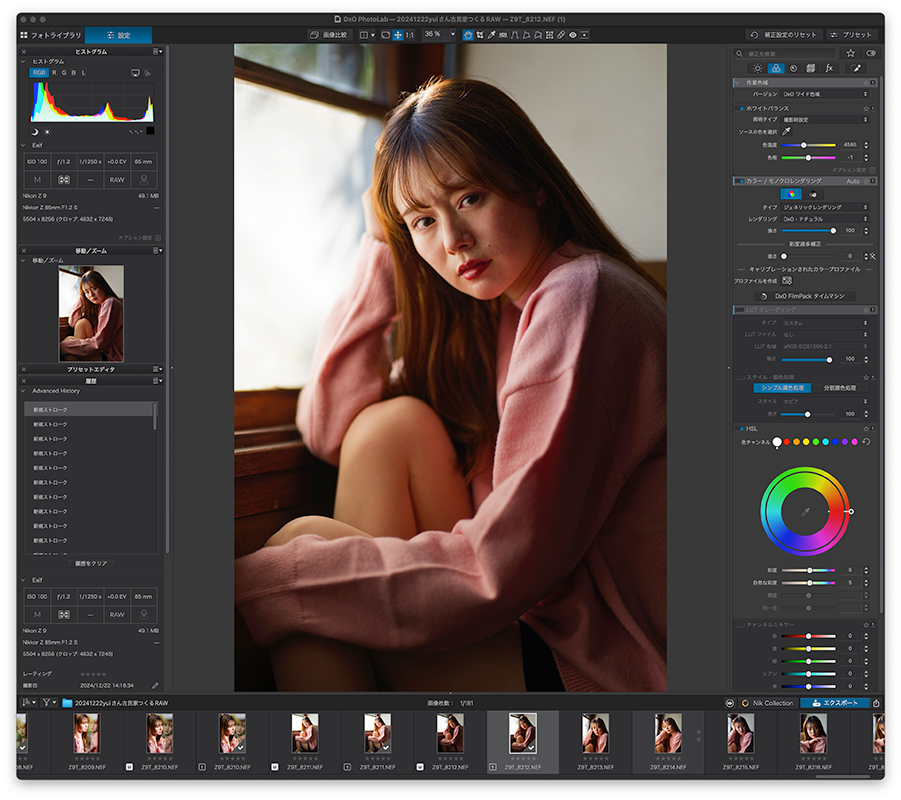Open the zoom percentage dropdown

point(452,34)
